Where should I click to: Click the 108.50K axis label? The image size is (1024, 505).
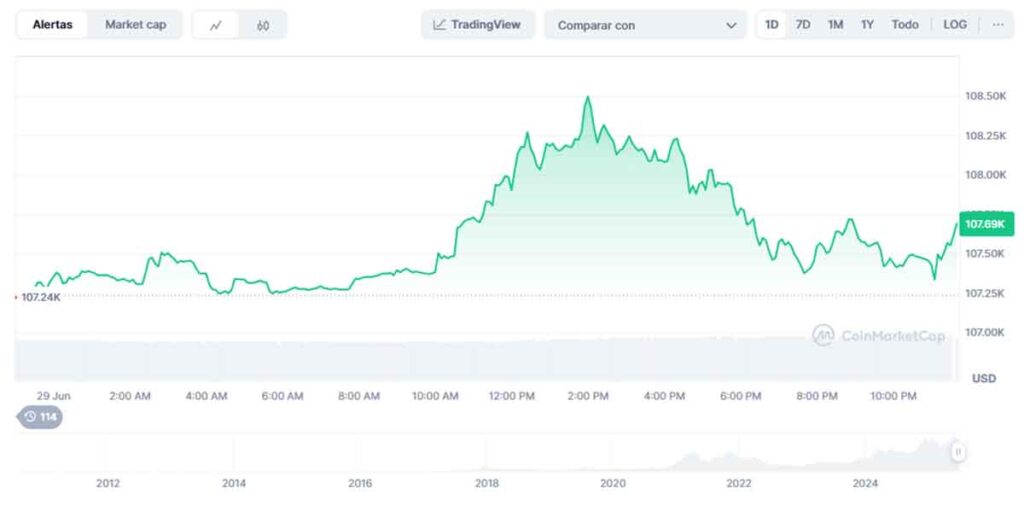pos(985,96)
